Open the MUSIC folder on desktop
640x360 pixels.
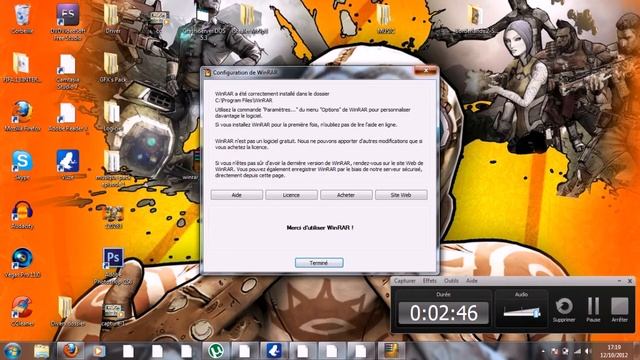(385, 18)
